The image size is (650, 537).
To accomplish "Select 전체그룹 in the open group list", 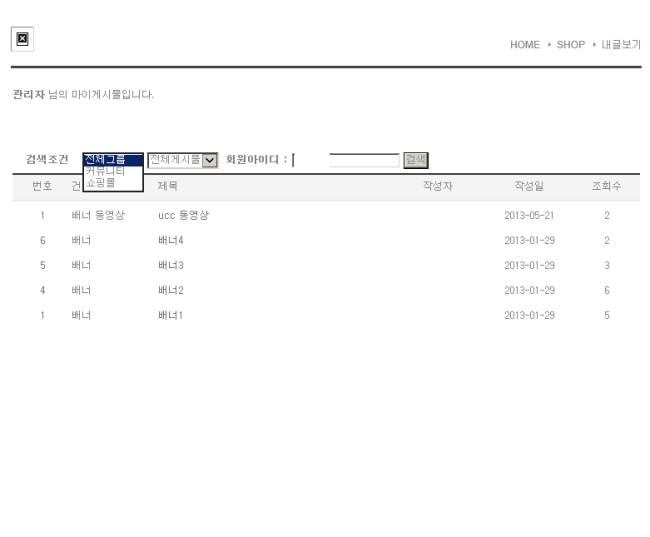I will [x=113, y=160].
